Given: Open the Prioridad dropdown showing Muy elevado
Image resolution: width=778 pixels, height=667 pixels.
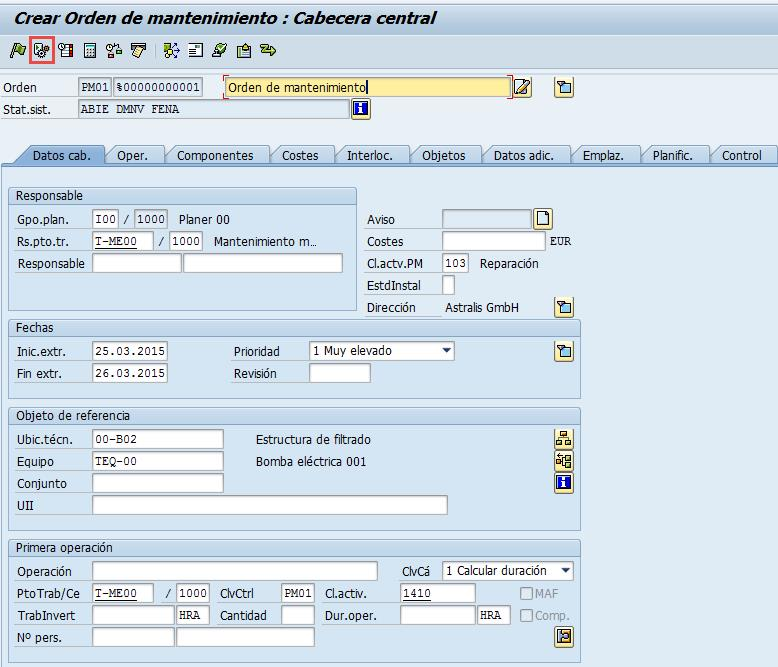Looking at the screenshot, I should coord(382,351).
